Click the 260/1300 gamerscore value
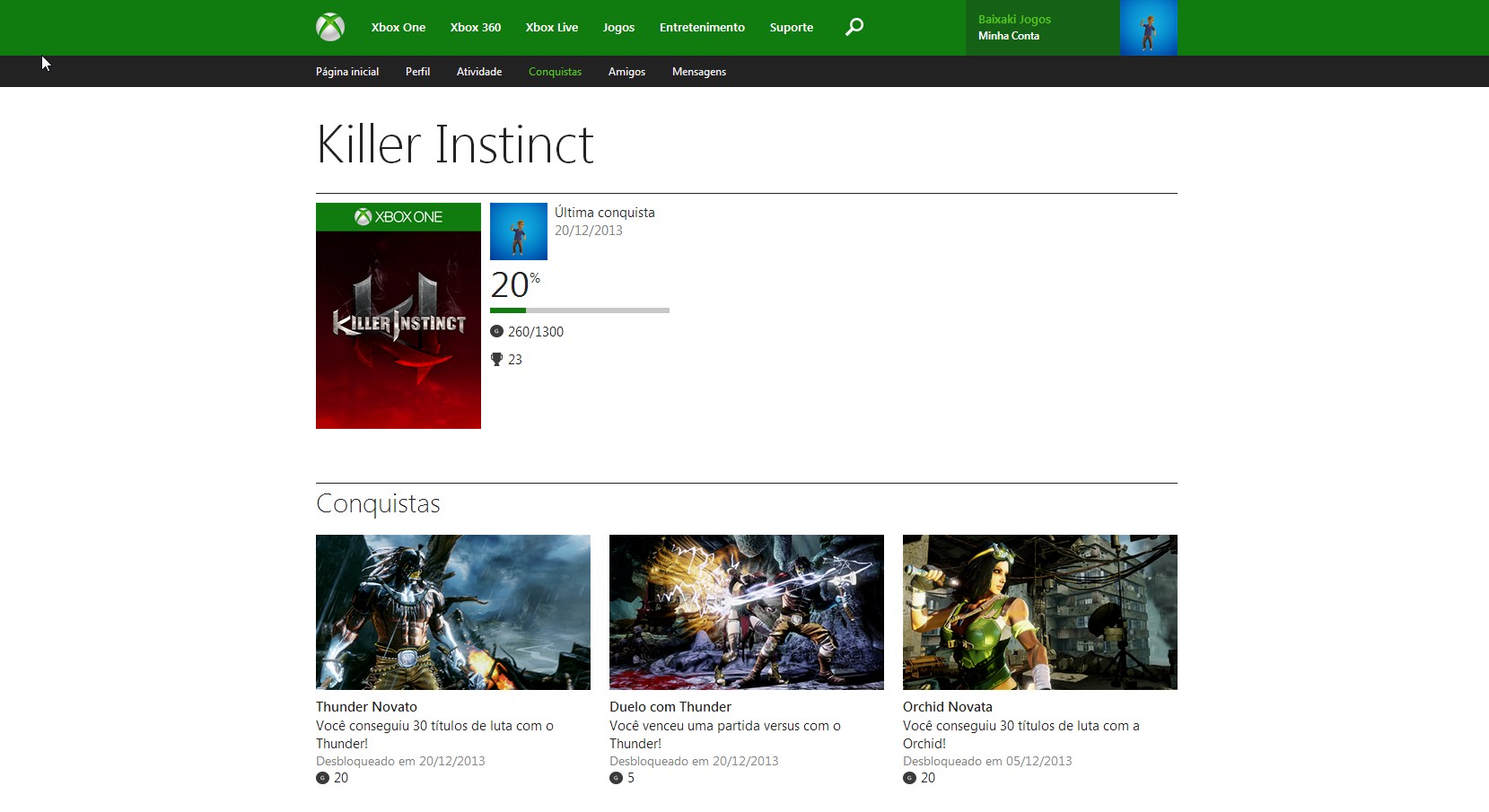Viewport: 1489px width, 812px height. (x=536, y=332)
